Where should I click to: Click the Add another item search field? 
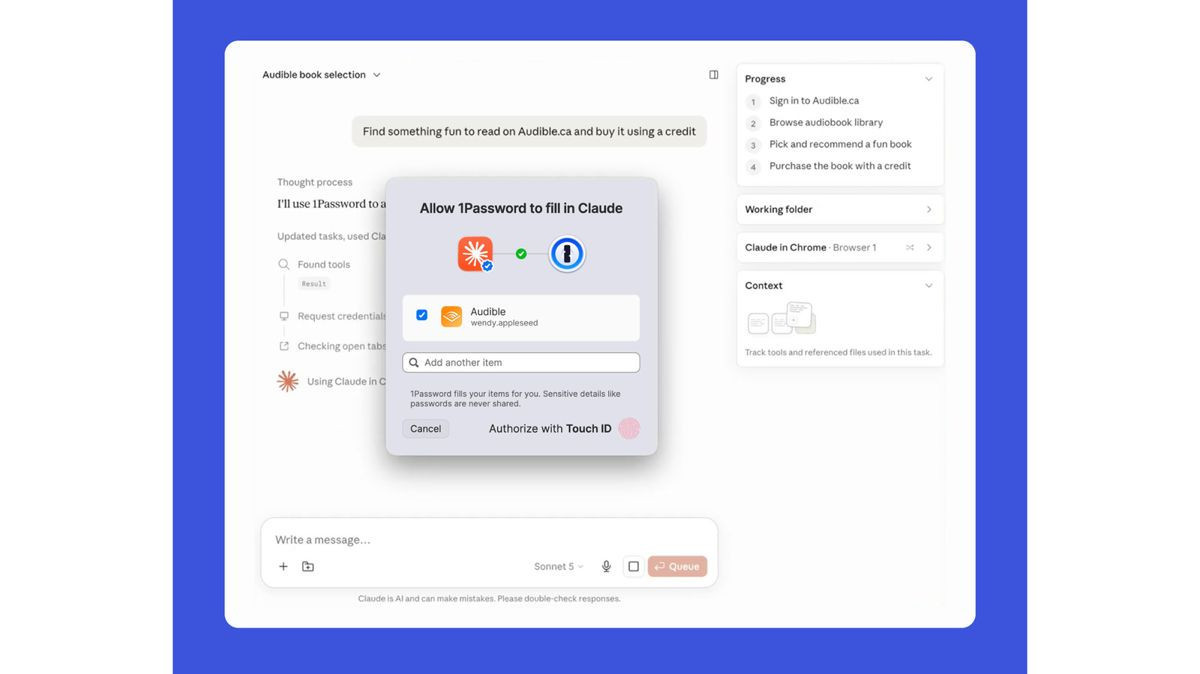click(521, 362)
